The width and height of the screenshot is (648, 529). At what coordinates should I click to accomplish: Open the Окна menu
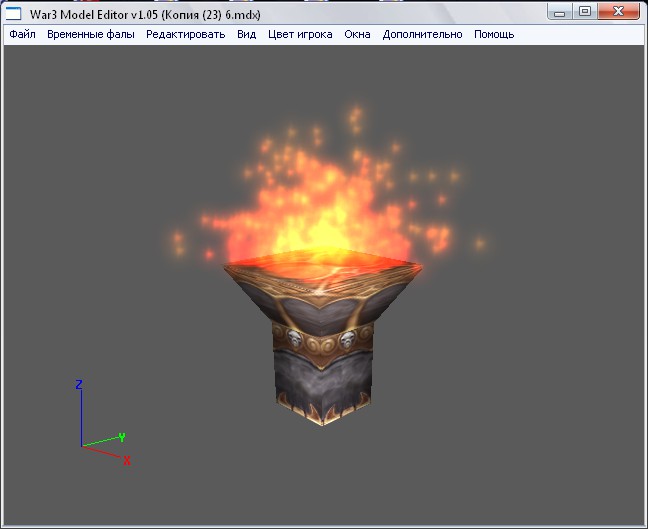click(x=357, y=34)
